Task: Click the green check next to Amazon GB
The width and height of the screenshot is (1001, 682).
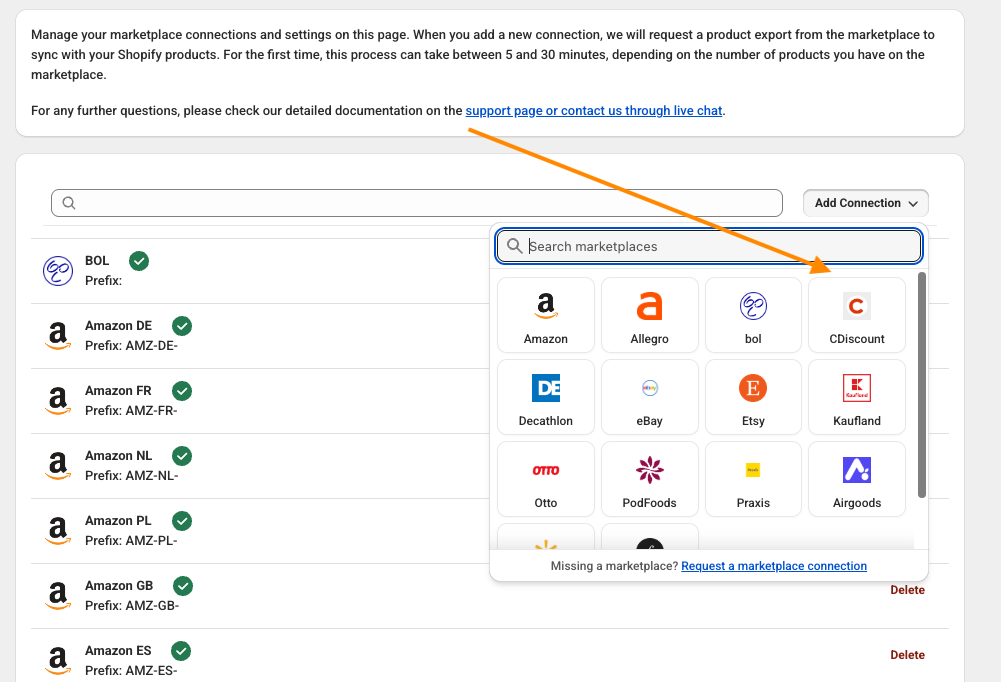Action: tap(183, 586)
